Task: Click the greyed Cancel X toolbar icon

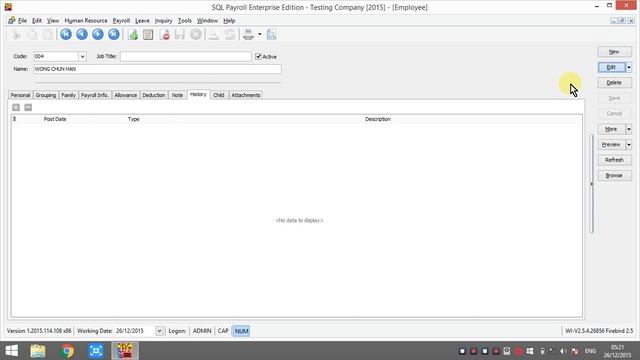Action: tap(196, 35)
